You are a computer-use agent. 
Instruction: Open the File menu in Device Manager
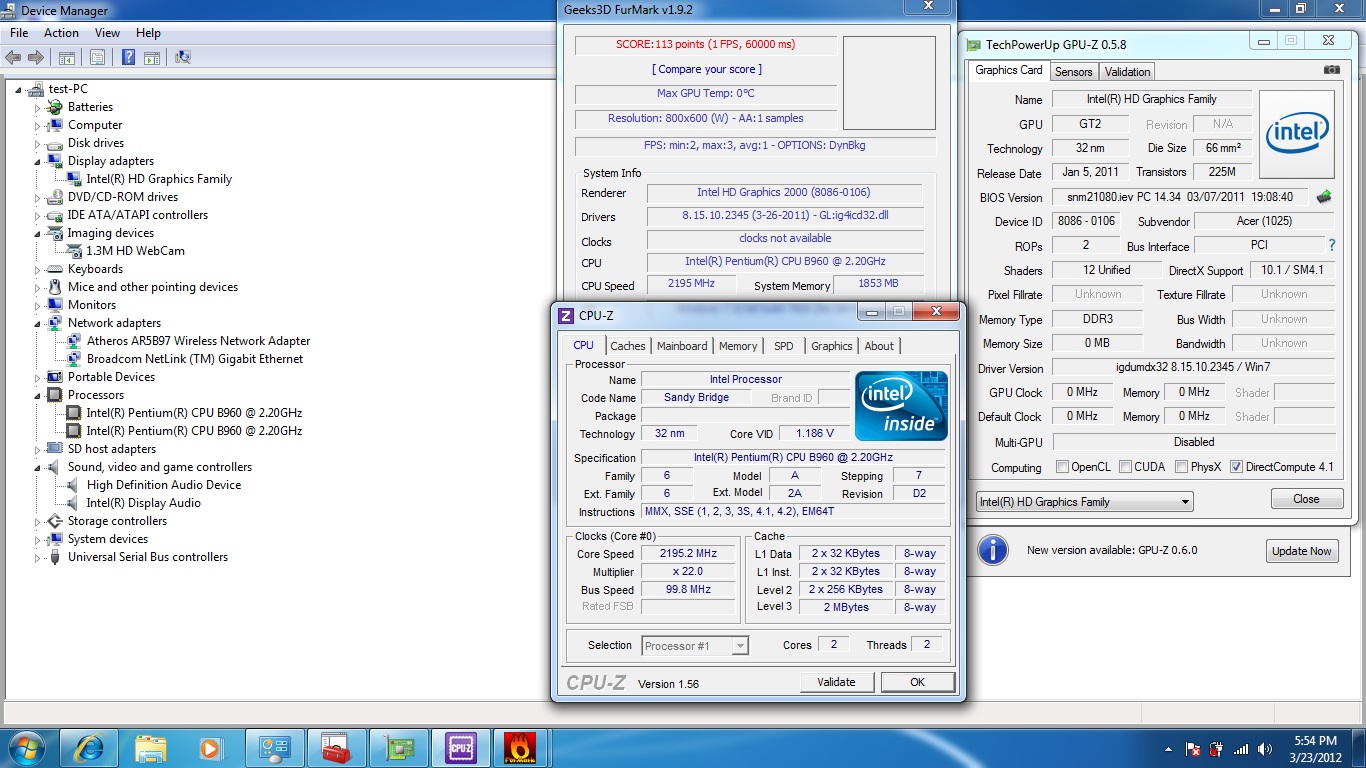click(18, 33)
